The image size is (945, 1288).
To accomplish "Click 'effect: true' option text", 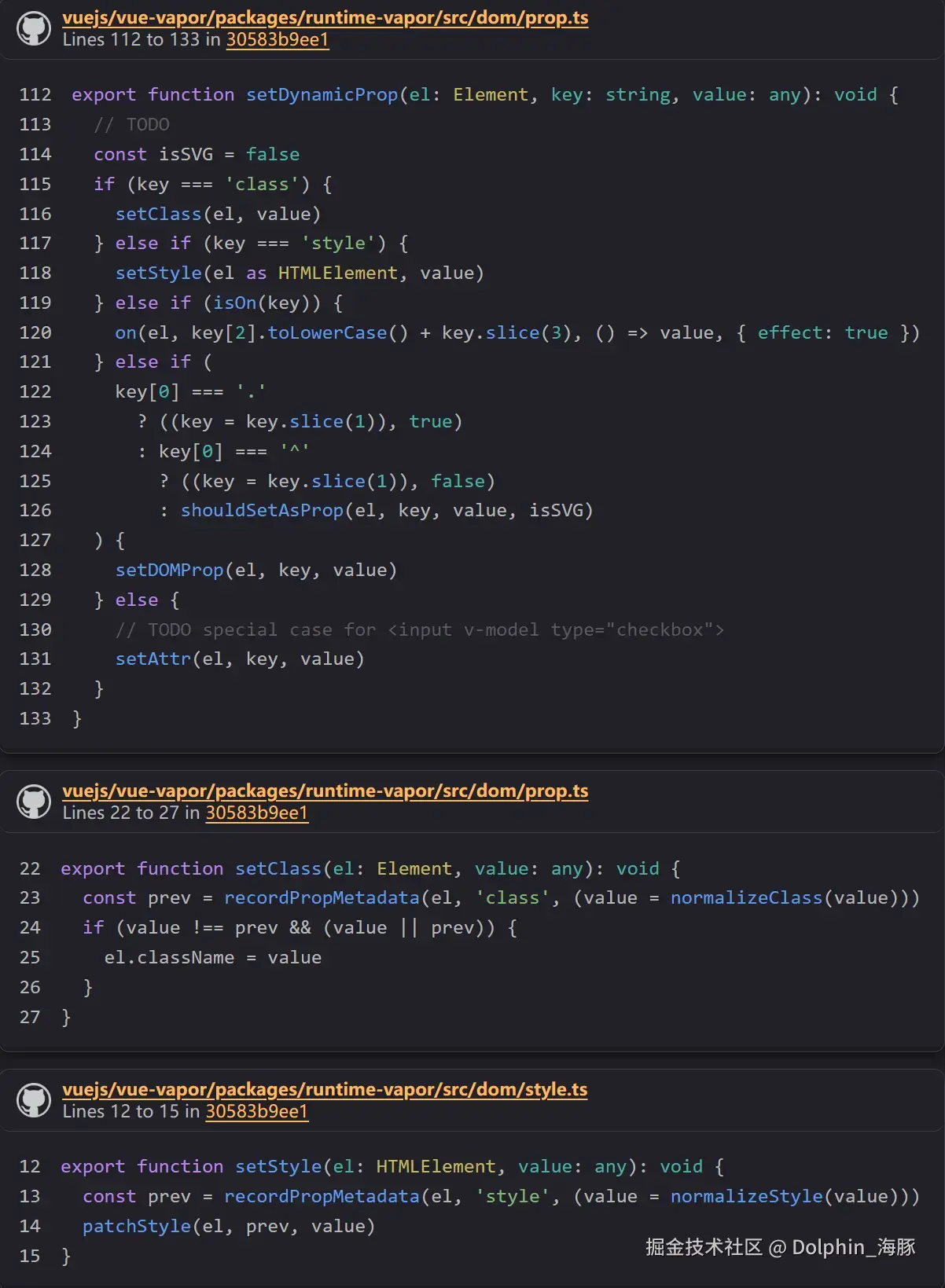I will [823, 333].
